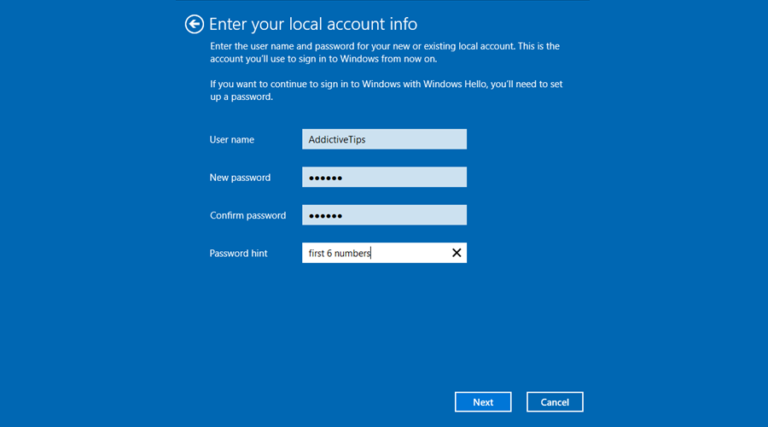Click the paragraph starting "Enter the user name"
The image size is (768, 427).
pyautogui.click(x=384, y=52)
